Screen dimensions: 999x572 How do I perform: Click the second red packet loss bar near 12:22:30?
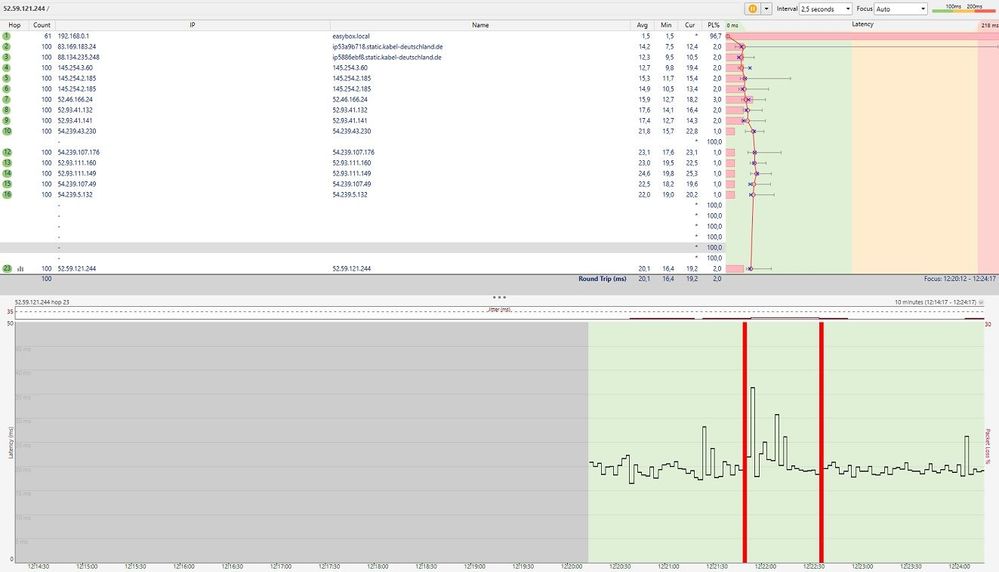pyautogui.click(x=821, y=442)
